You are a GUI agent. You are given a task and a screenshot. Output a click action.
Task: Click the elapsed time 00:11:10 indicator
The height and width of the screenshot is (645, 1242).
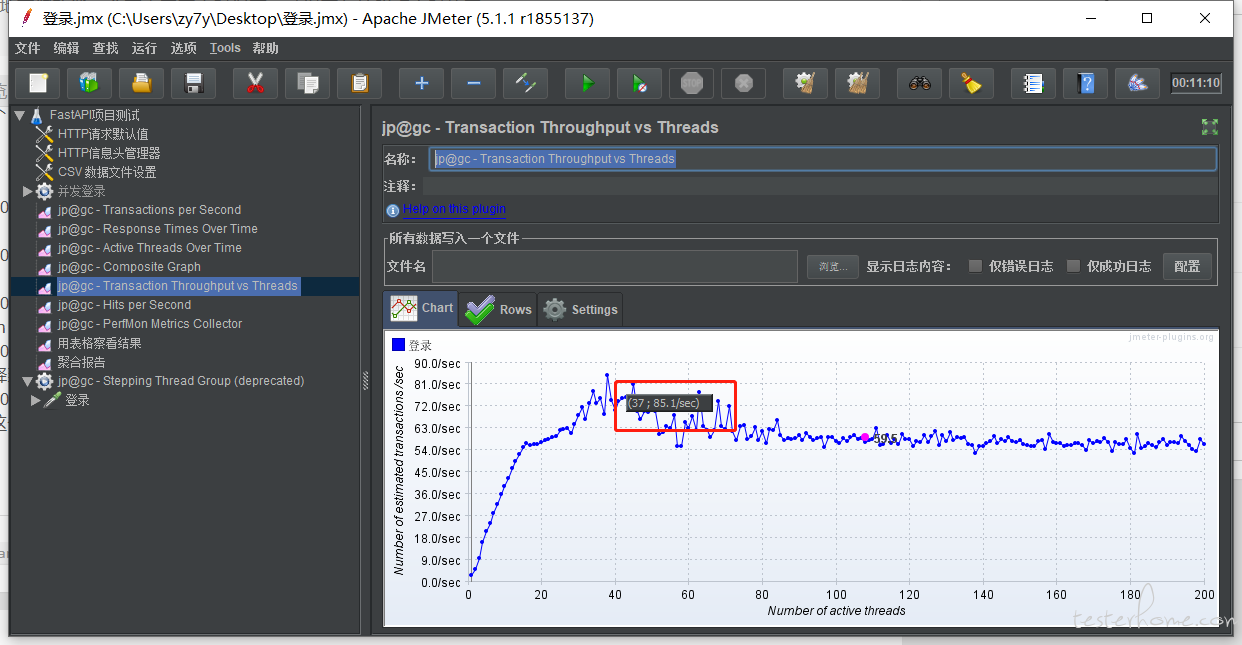[1196, 83]
